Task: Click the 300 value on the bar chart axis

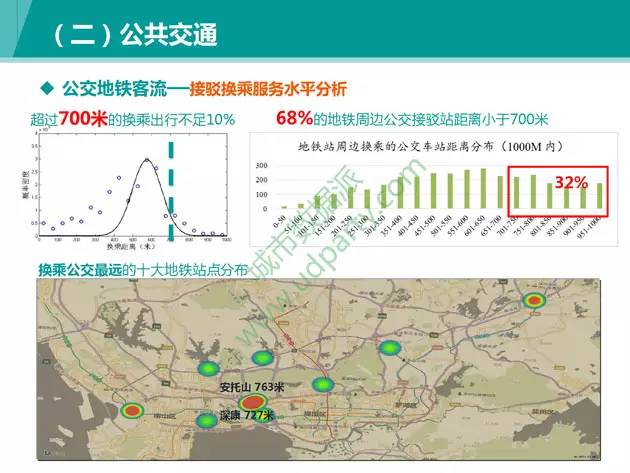Action: pyautogui.click(x=262, y=165)
